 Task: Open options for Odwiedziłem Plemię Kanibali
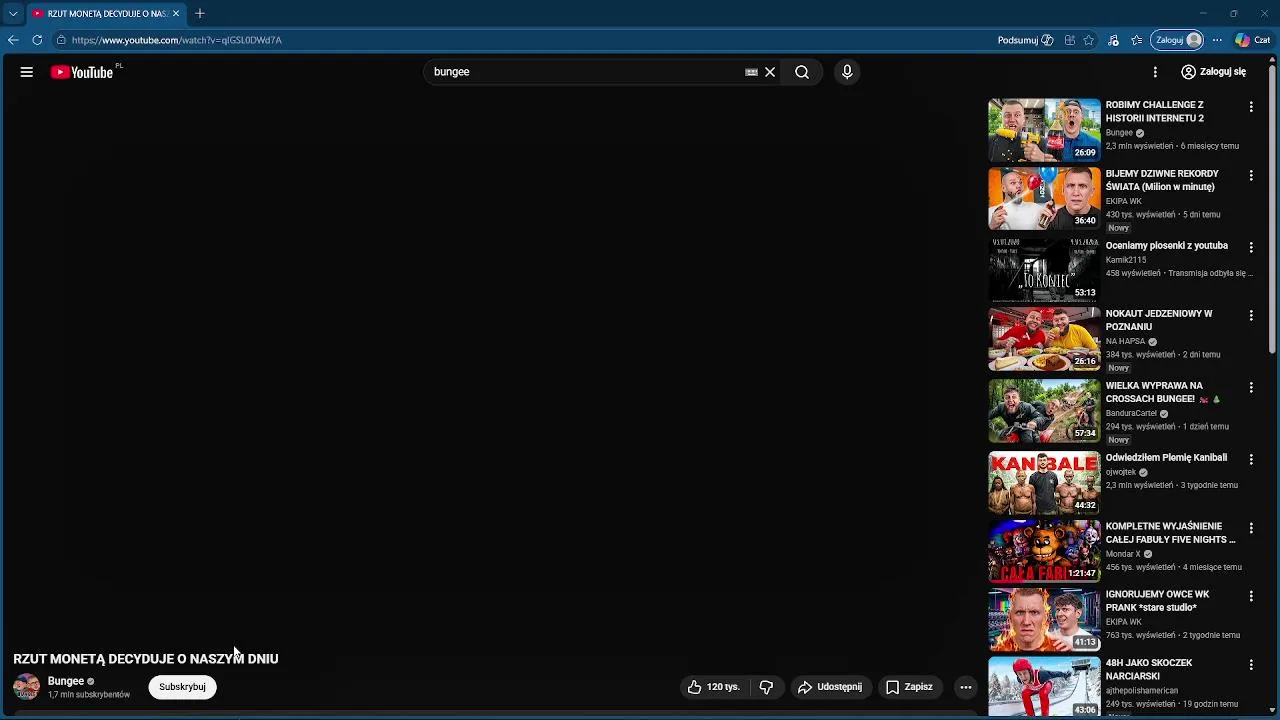[1250, 459]
